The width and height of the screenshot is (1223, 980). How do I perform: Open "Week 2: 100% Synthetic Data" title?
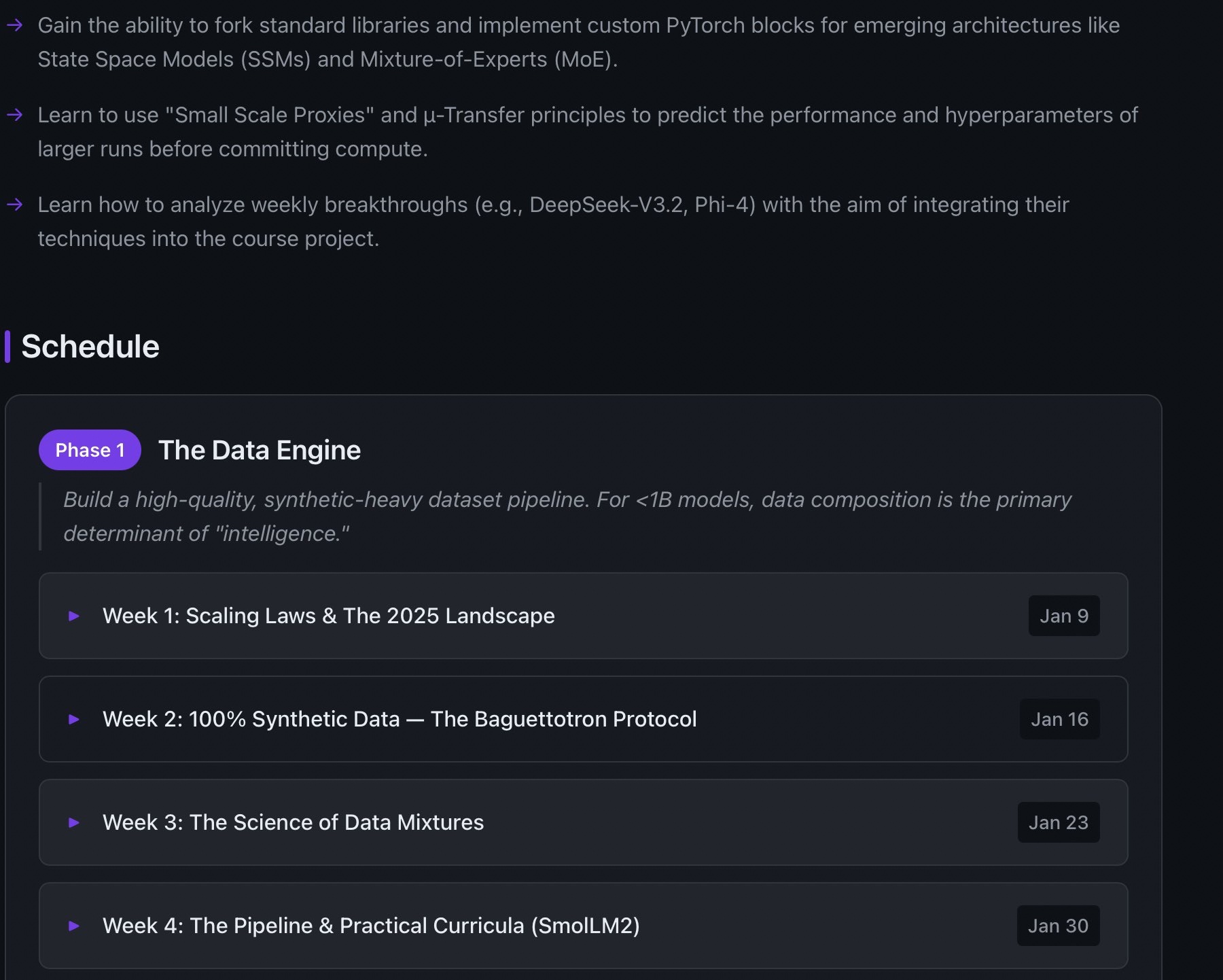point(400,719)
